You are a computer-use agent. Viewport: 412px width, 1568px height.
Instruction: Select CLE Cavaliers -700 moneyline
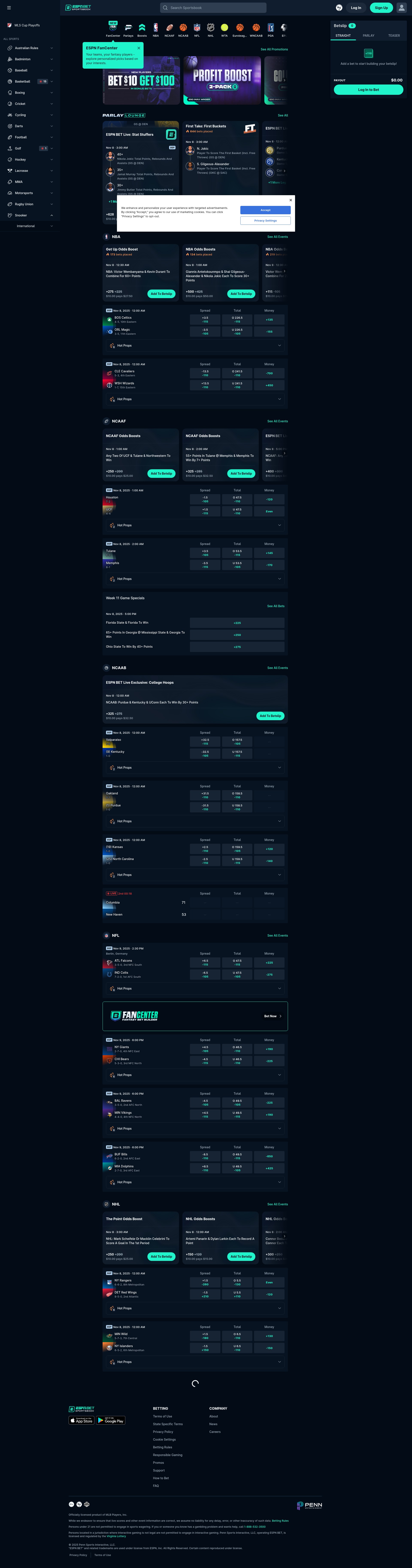click(269, 373)
